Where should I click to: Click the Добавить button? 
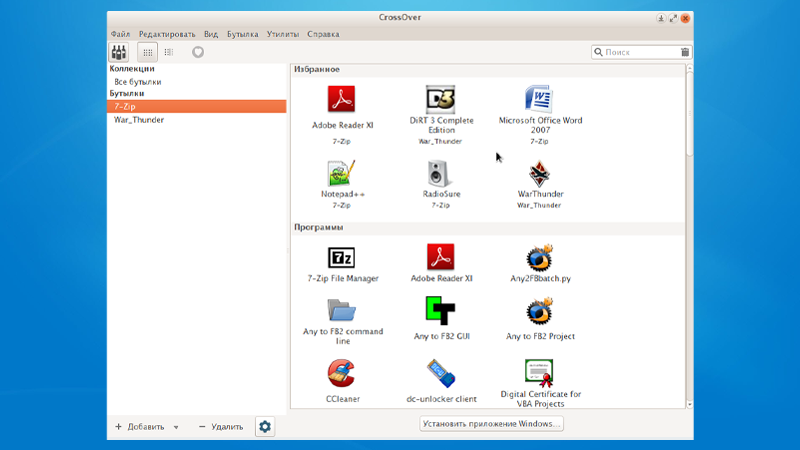tap(140, 427)
